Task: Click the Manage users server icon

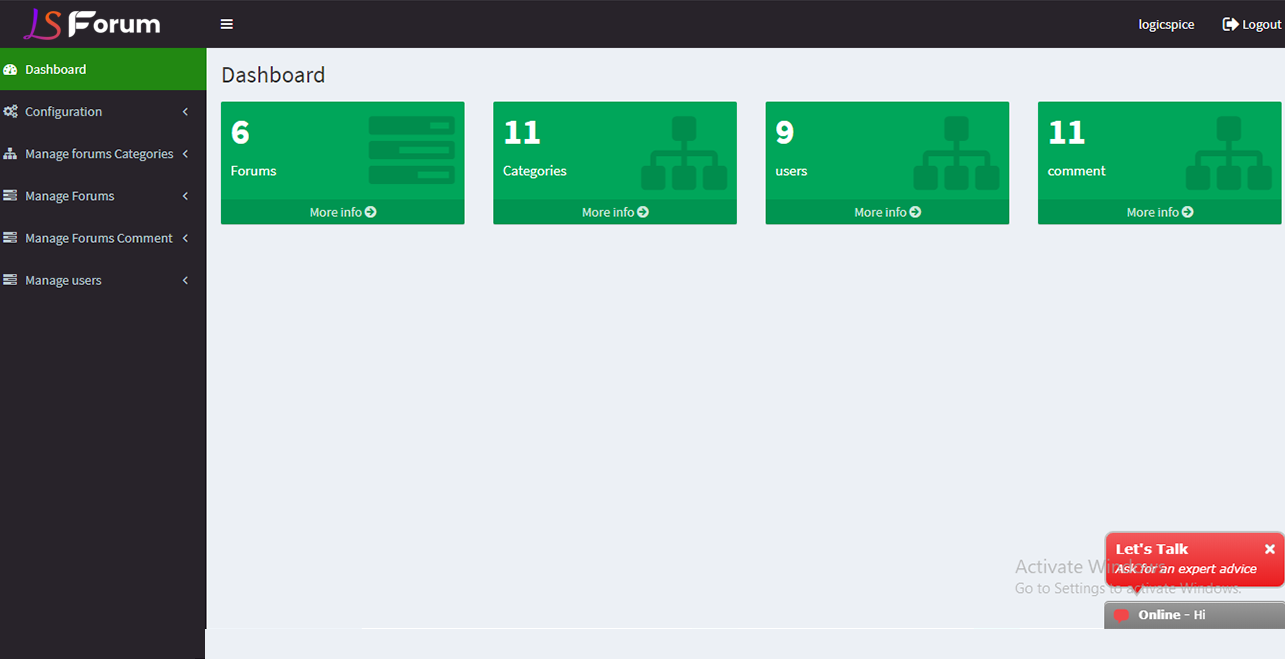Action: click(10, 279)
